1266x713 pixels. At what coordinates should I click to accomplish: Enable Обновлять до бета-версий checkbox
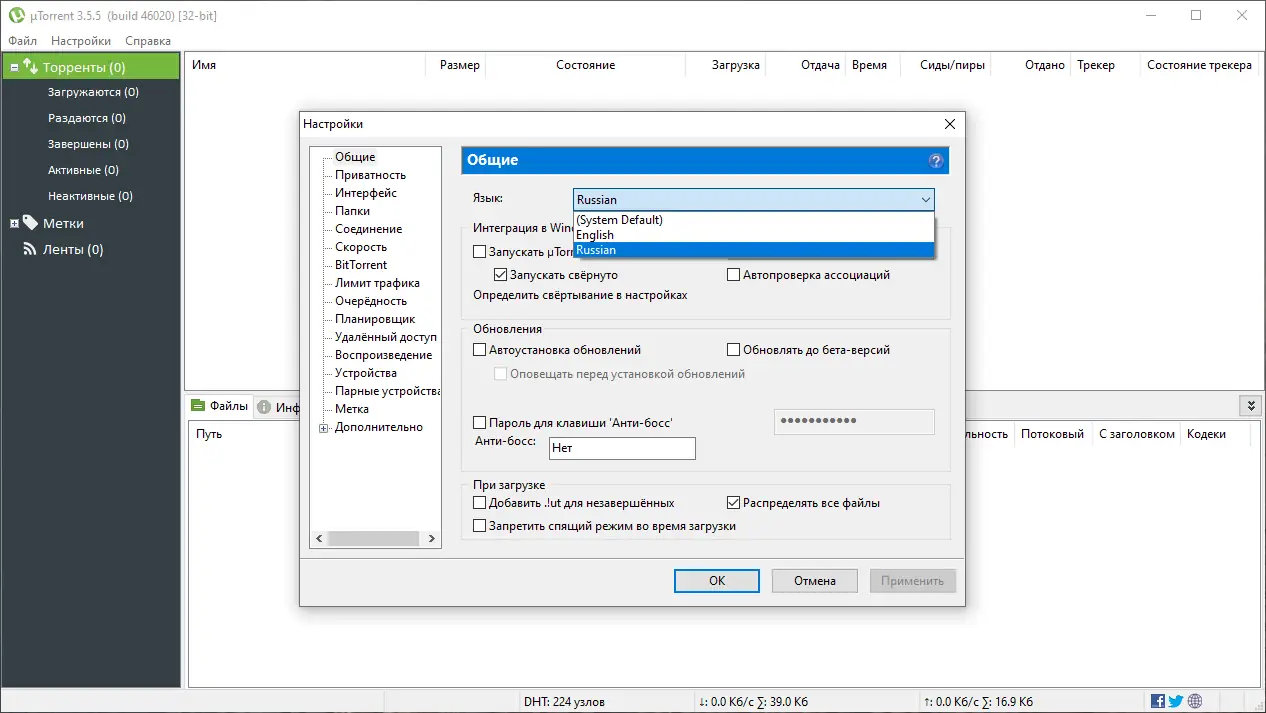[x=733, y=350]
